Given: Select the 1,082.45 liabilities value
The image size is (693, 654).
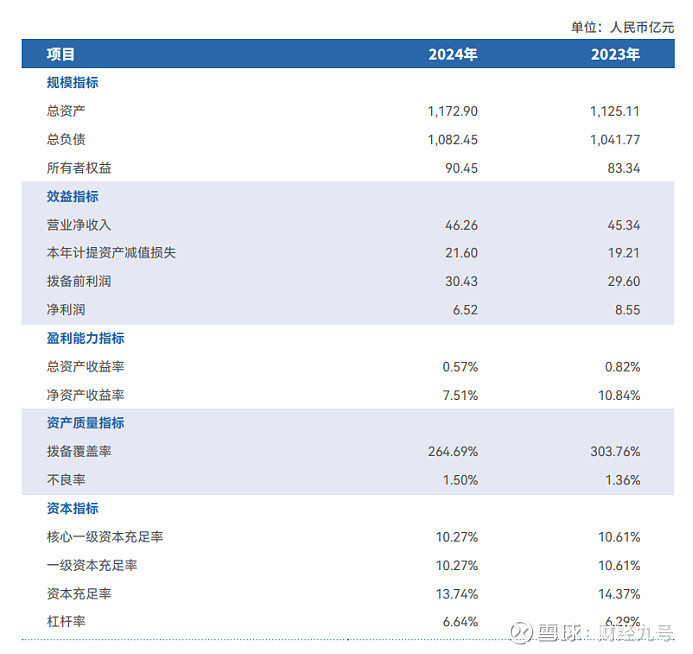Looking at the screenshot, I should click(x=453, y=140).
